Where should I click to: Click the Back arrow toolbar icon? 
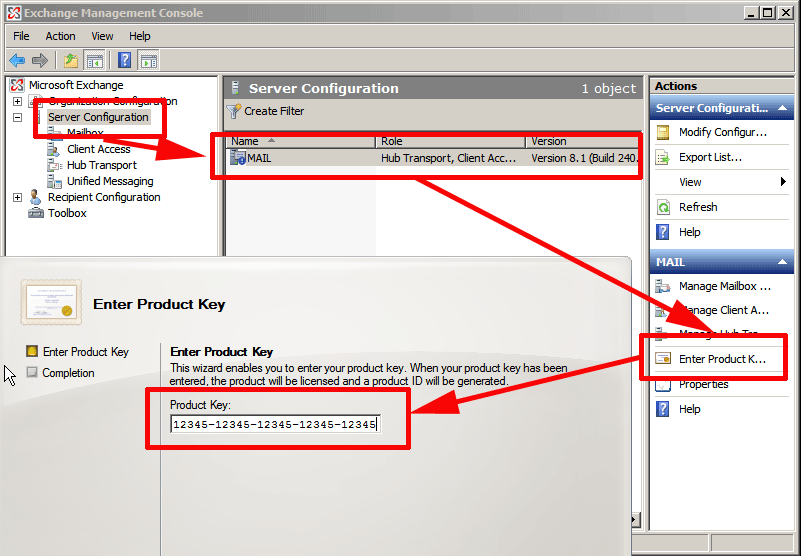(x=17, y=60)
